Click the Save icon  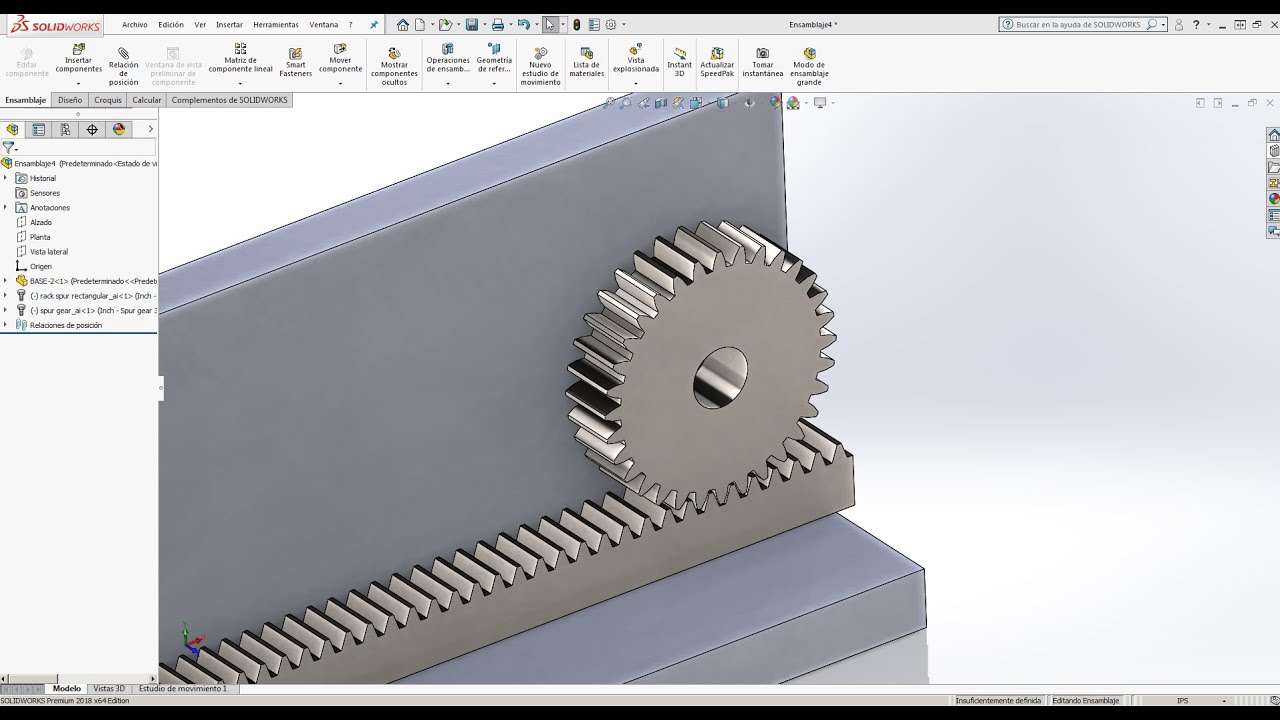(x=471, y=24)
